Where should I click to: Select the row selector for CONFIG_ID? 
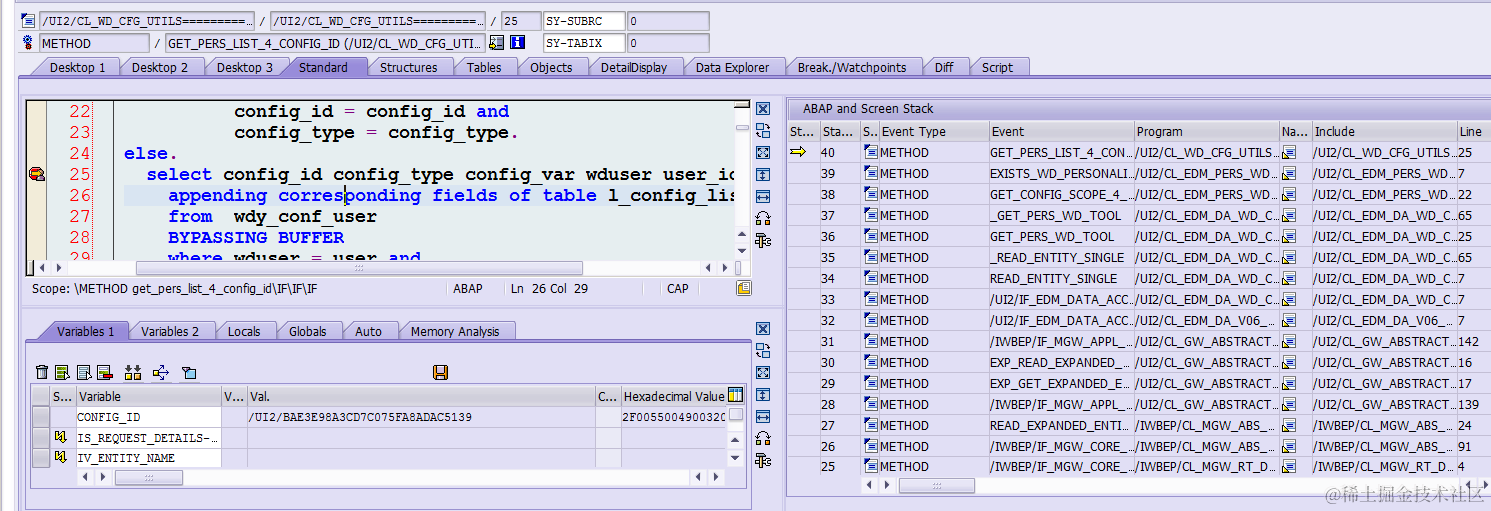pos(40,417)
